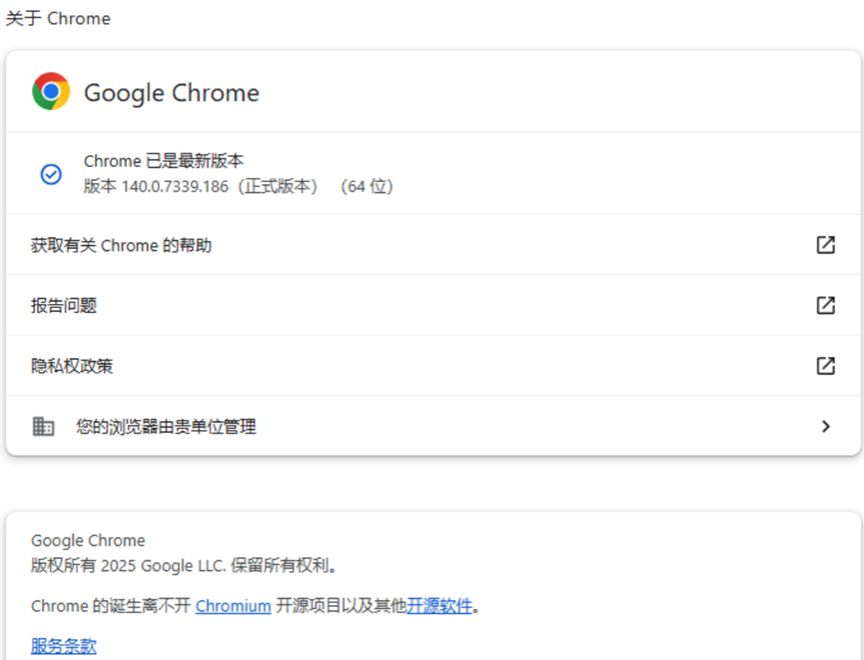Click the external link icon beside 获取有关 Chrome 的帮助

825,245
